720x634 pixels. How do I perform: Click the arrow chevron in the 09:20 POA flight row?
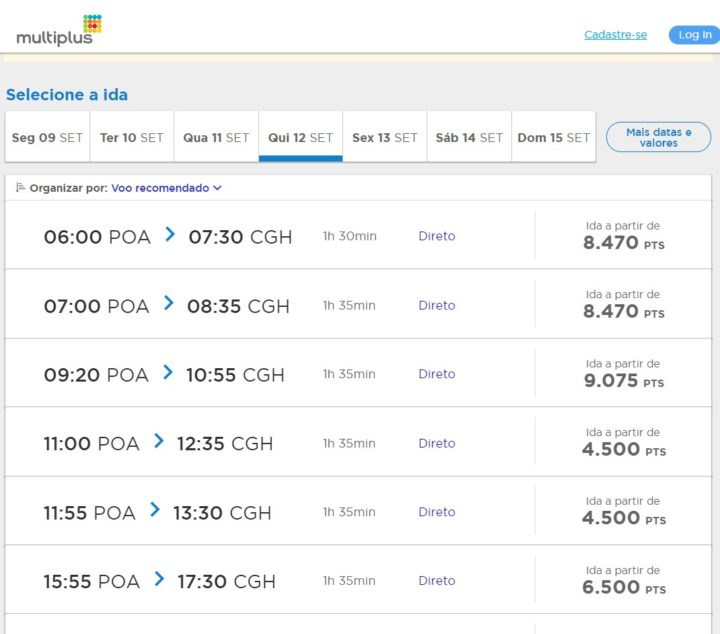coord(168,372)
